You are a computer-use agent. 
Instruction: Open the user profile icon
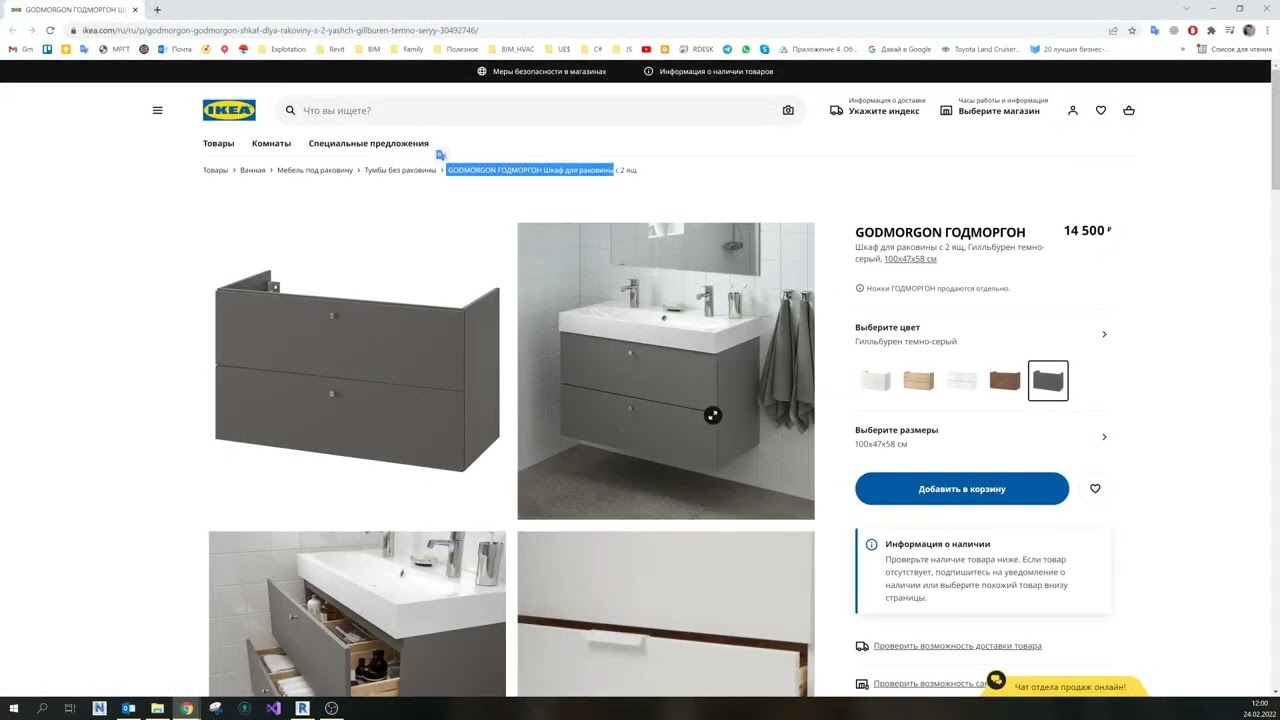coord(1073,110)
